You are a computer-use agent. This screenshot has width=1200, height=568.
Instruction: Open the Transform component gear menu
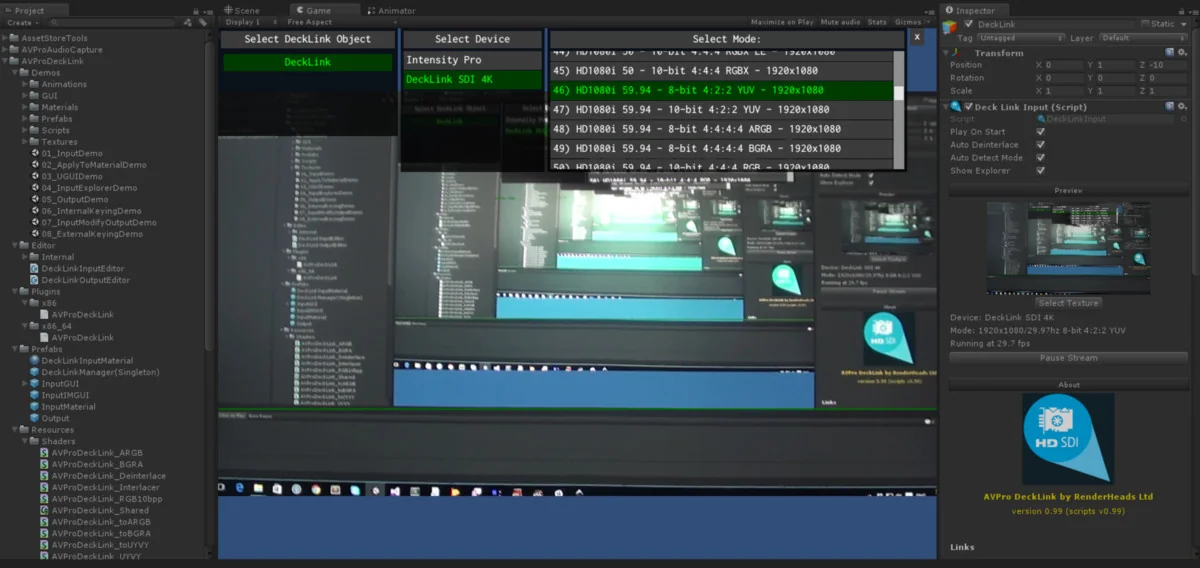click(x=1182, y=52)
